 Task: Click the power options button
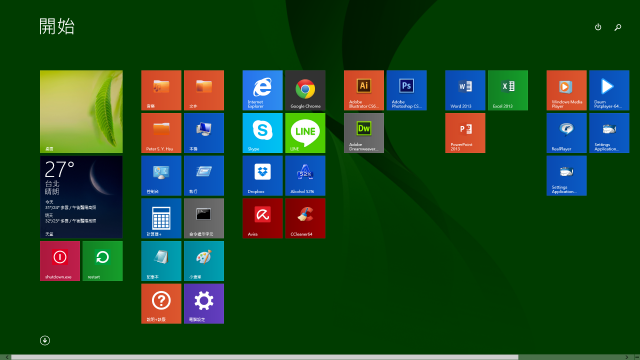[598, 27]
